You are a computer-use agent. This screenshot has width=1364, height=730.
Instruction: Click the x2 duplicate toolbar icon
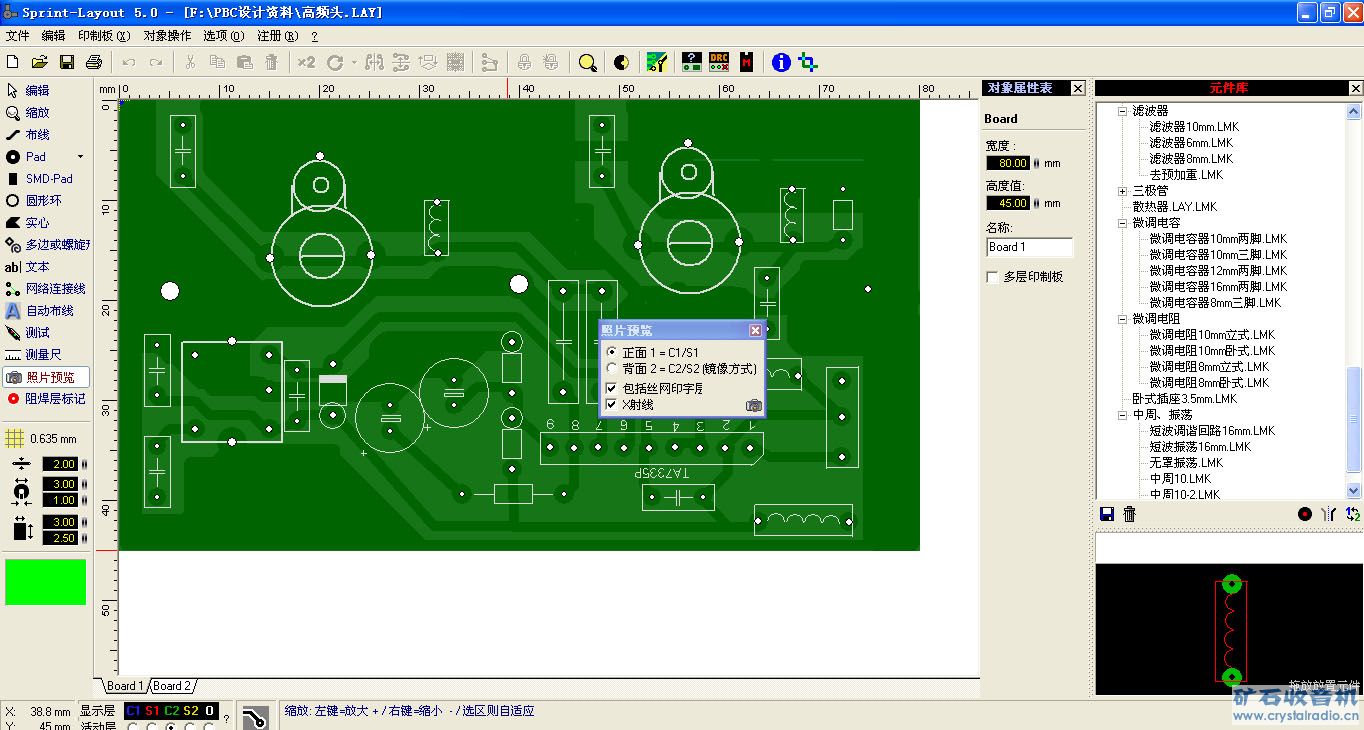tap(306, 62)
